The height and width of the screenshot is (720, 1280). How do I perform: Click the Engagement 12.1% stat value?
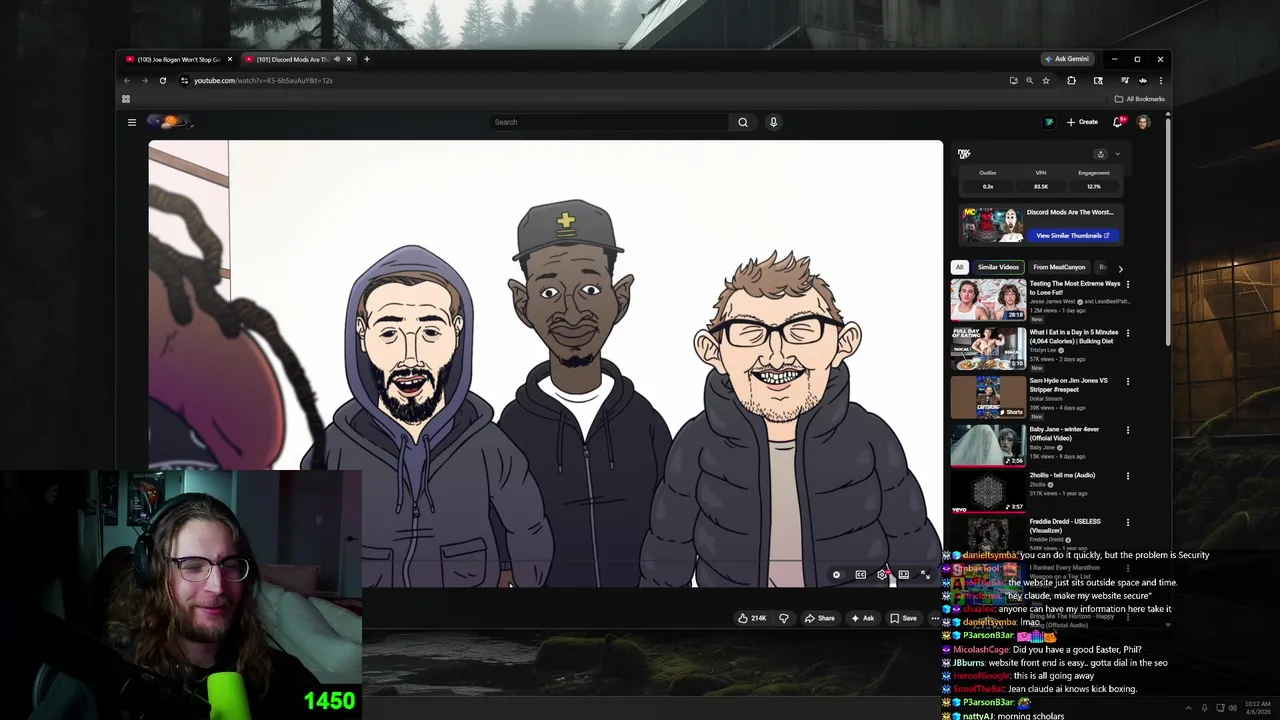point(1093,186)
